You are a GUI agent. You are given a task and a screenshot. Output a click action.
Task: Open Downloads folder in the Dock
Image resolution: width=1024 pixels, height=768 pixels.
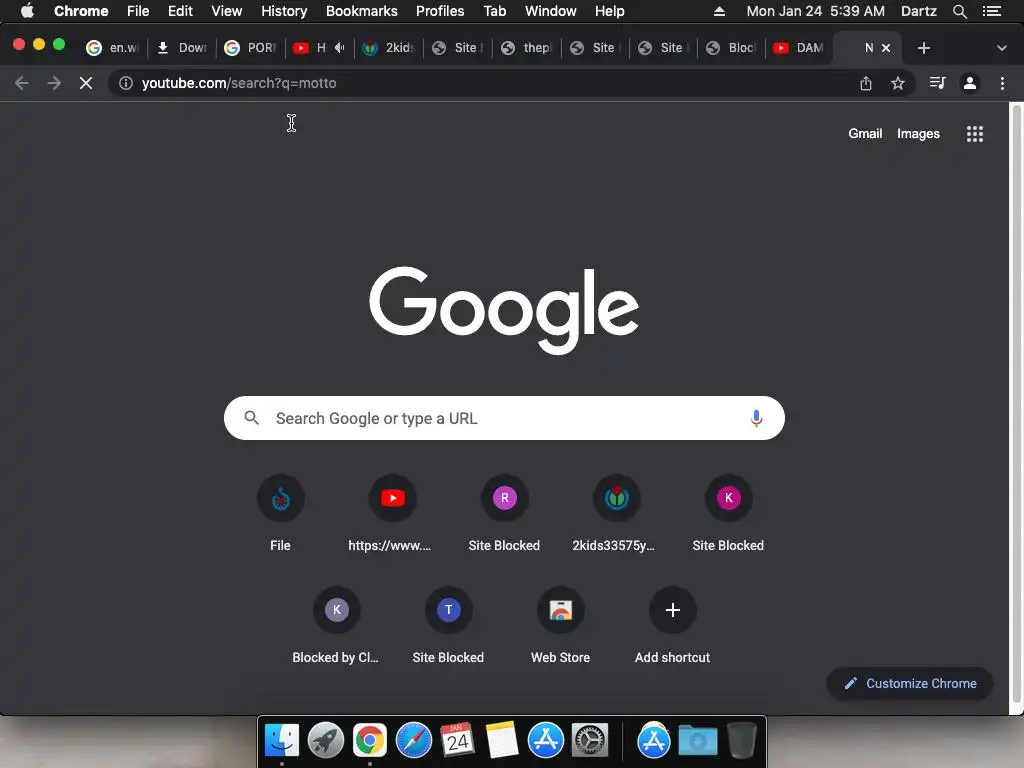point(697,741)
